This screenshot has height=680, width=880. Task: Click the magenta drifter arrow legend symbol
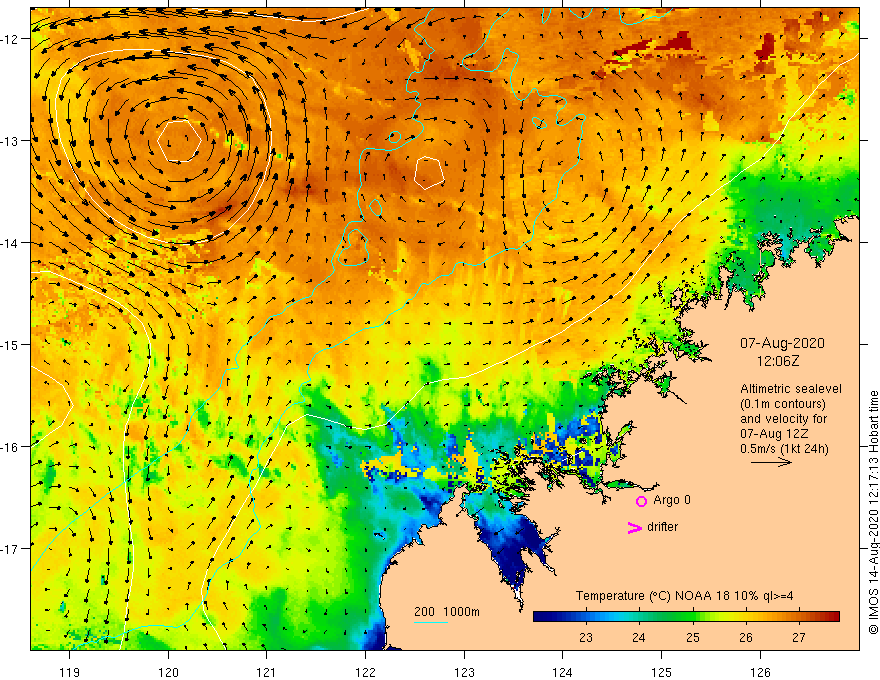pos(634,527)
